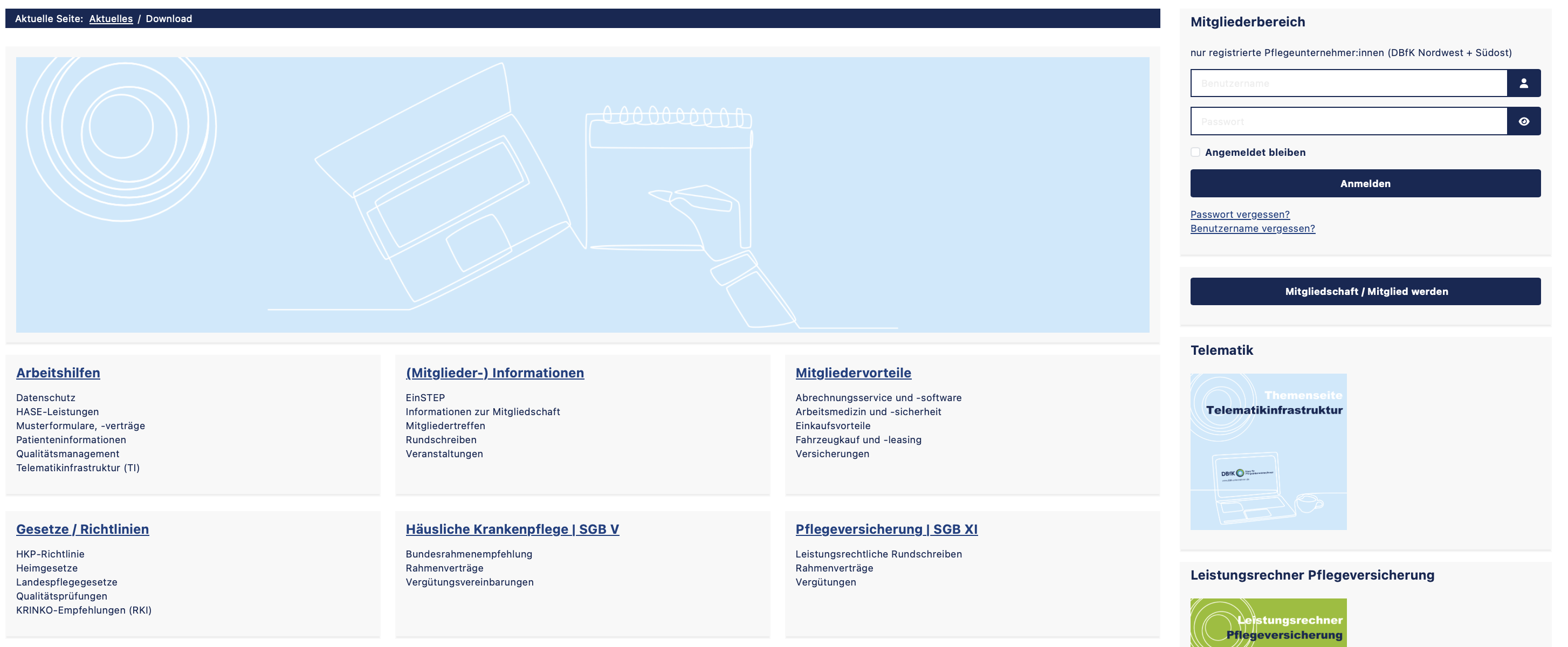This screenshot has height=647, width=1568.
Task: Select Leistungsrechtliche Rundschreiben entry
Action: (879, 554)
